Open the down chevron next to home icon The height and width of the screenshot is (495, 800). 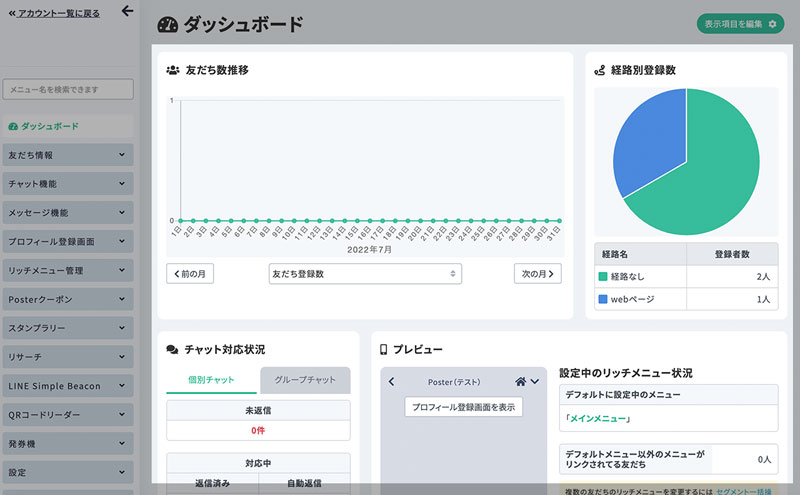point(535,382)
